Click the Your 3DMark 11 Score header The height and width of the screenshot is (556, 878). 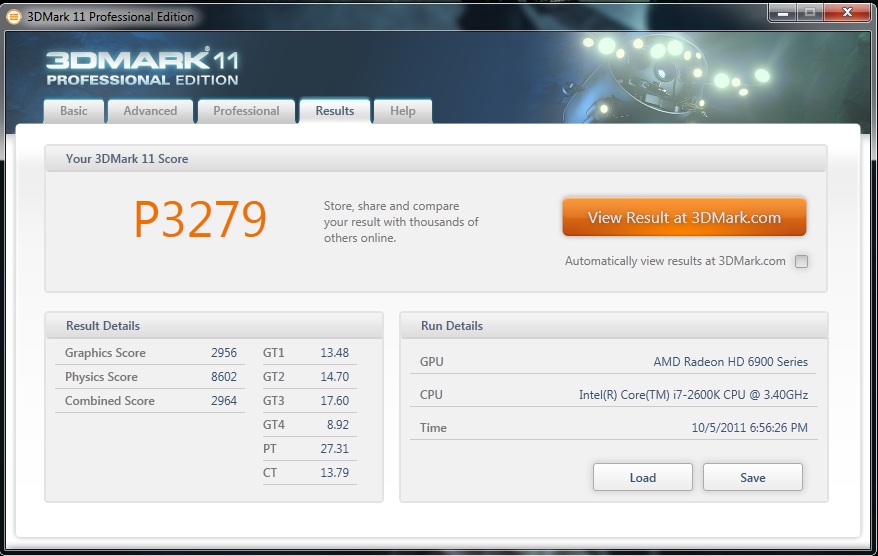pos(436,158)
